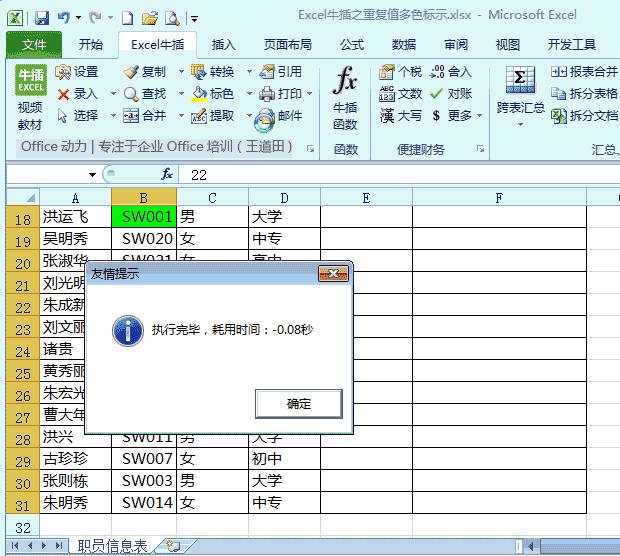Switch to the 开始 tab
Screen dimensions: 620x556
click(91, 45)
